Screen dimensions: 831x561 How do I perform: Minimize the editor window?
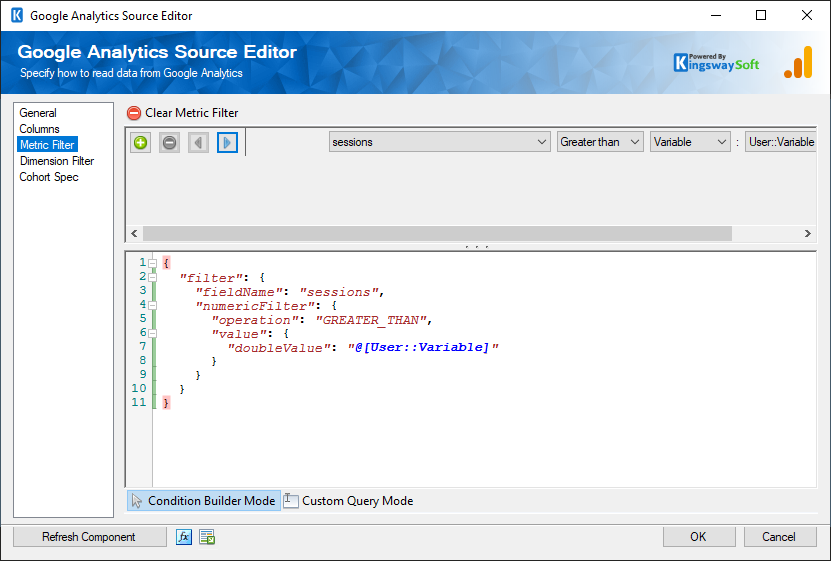point(716,15)
